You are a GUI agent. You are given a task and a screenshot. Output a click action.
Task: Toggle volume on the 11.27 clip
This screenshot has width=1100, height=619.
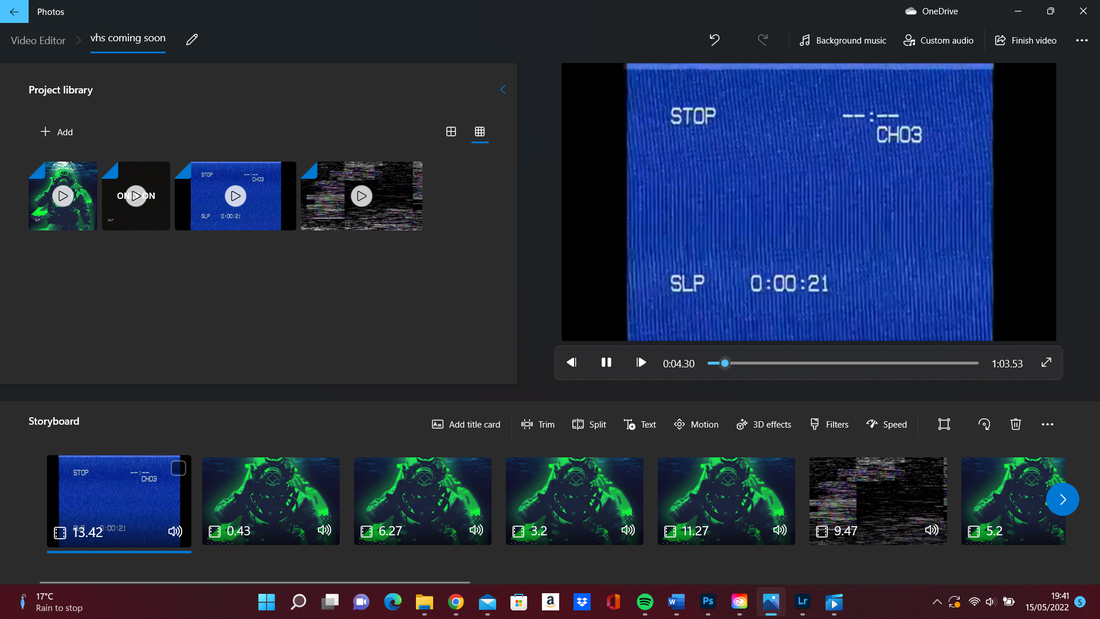[x=779, y=531]
